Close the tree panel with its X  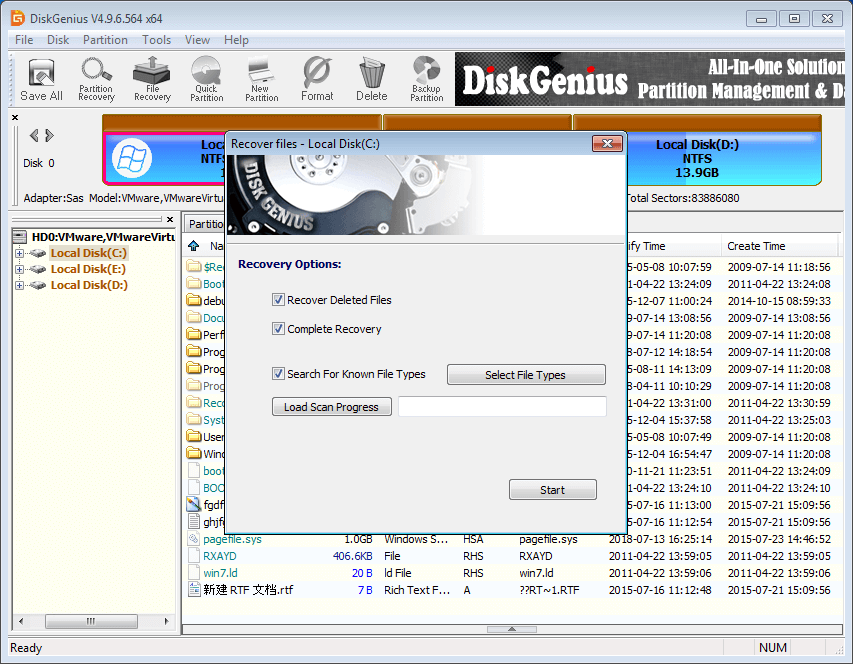170,219
